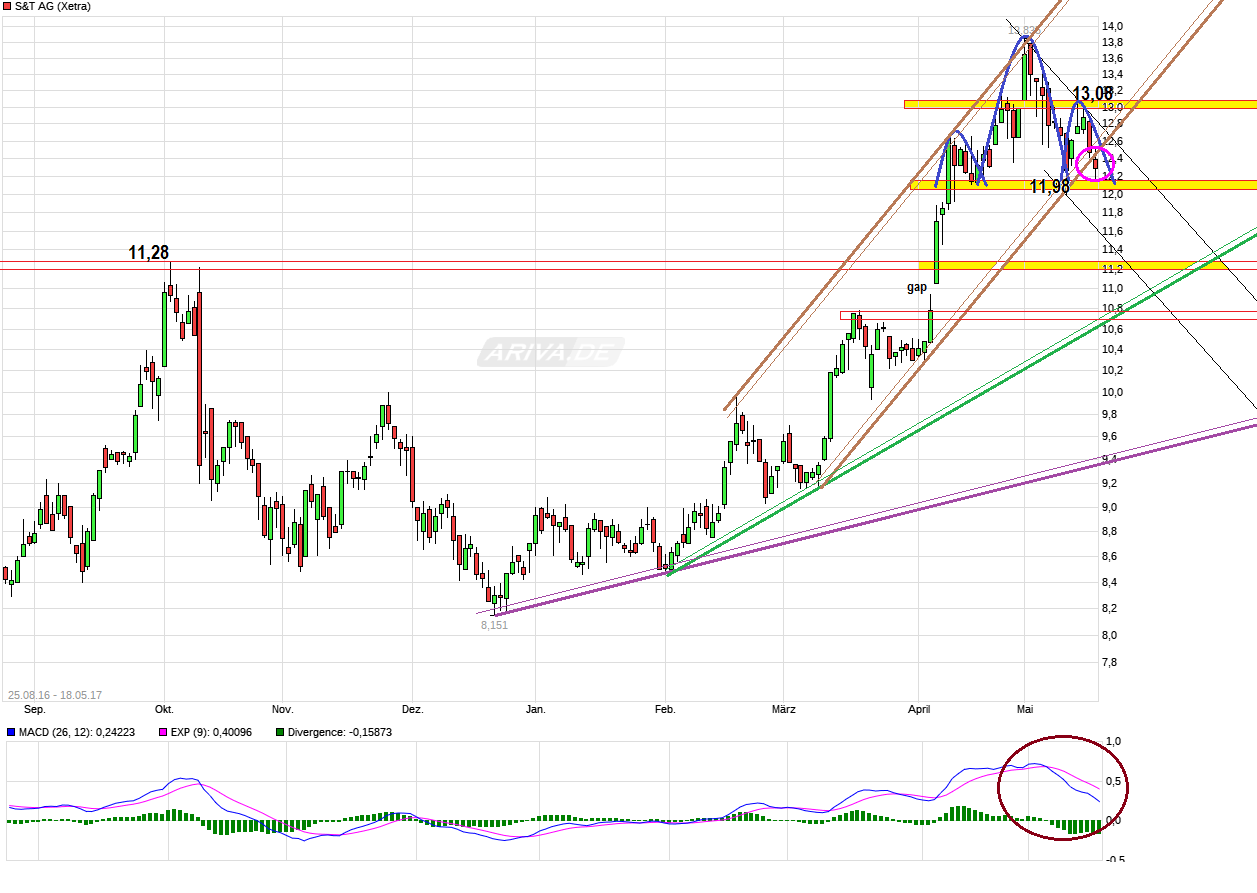Image resolution: width=1257 pixels, height=893 pixels.
Task: Select the dark red ellipse on the MACD panel
Action: click(1063, 786)
